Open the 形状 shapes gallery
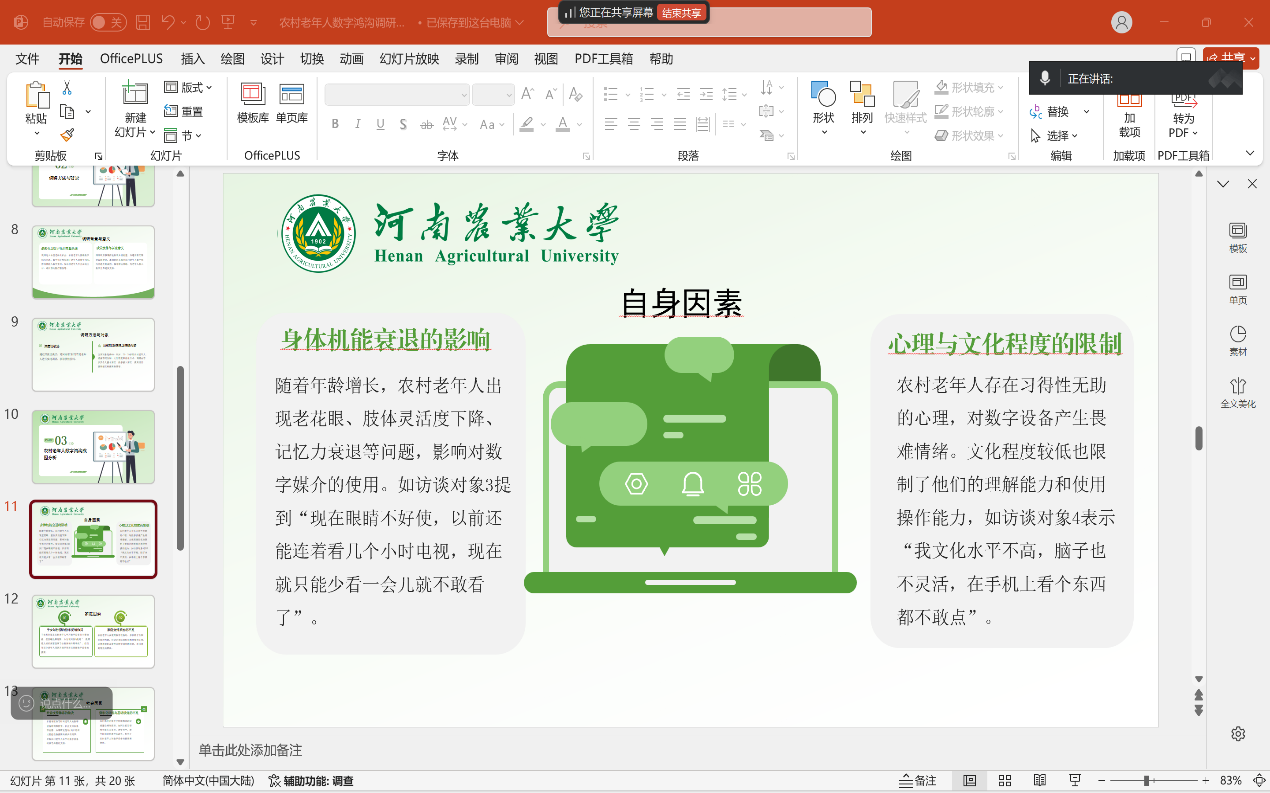1270x793 pixels. click(823, 104)
